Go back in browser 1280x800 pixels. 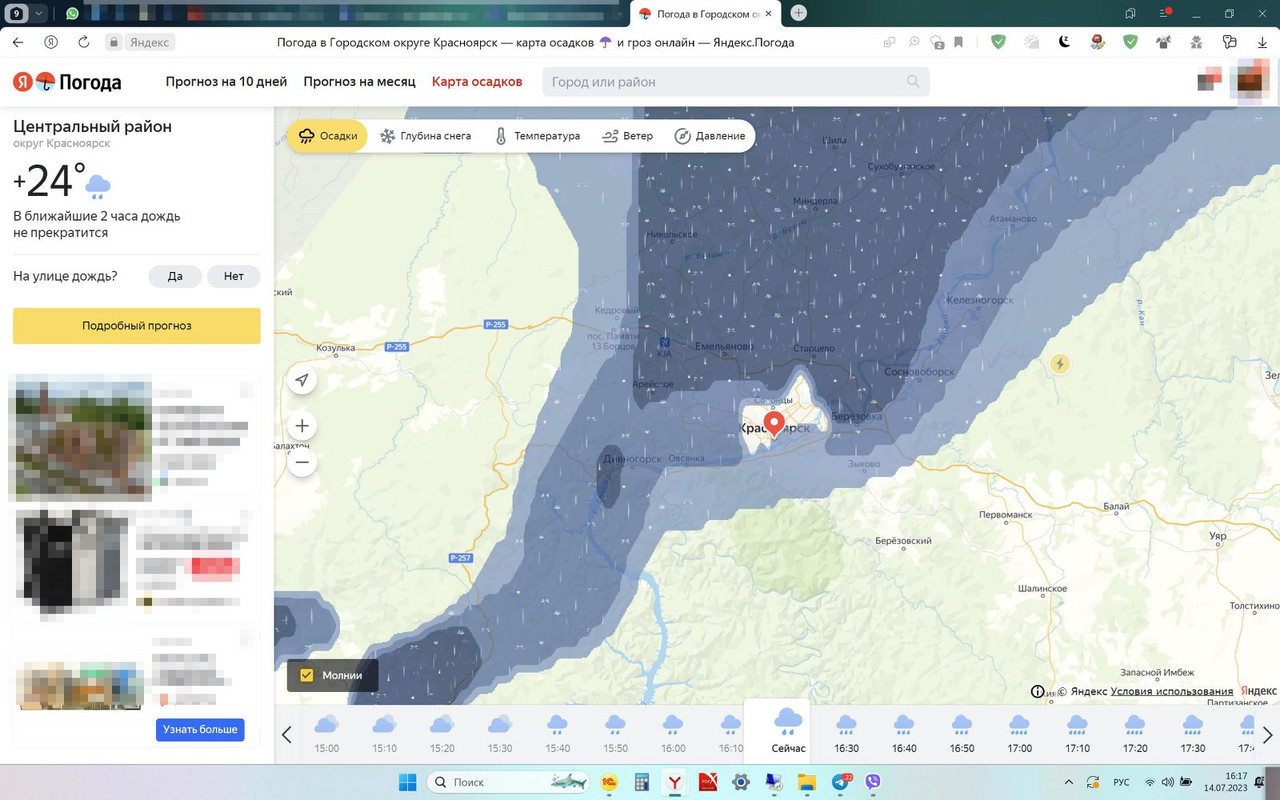click(x=18, y=42)
